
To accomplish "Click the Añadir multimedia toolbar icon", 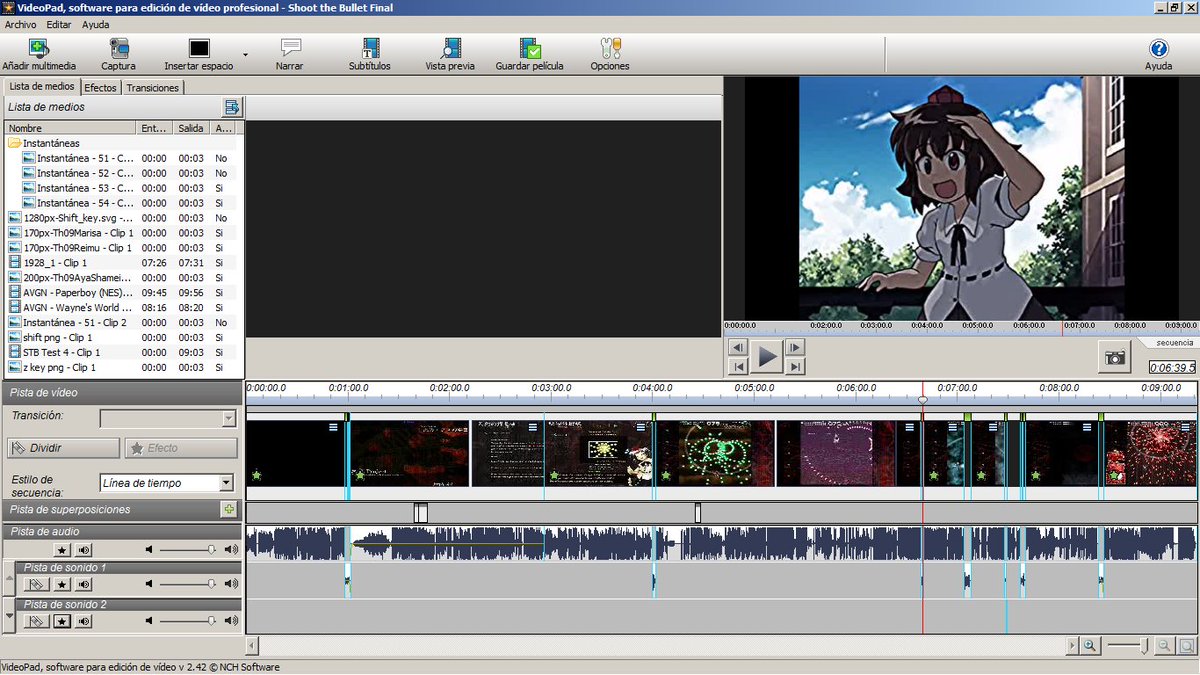I will tap(38, 48).
